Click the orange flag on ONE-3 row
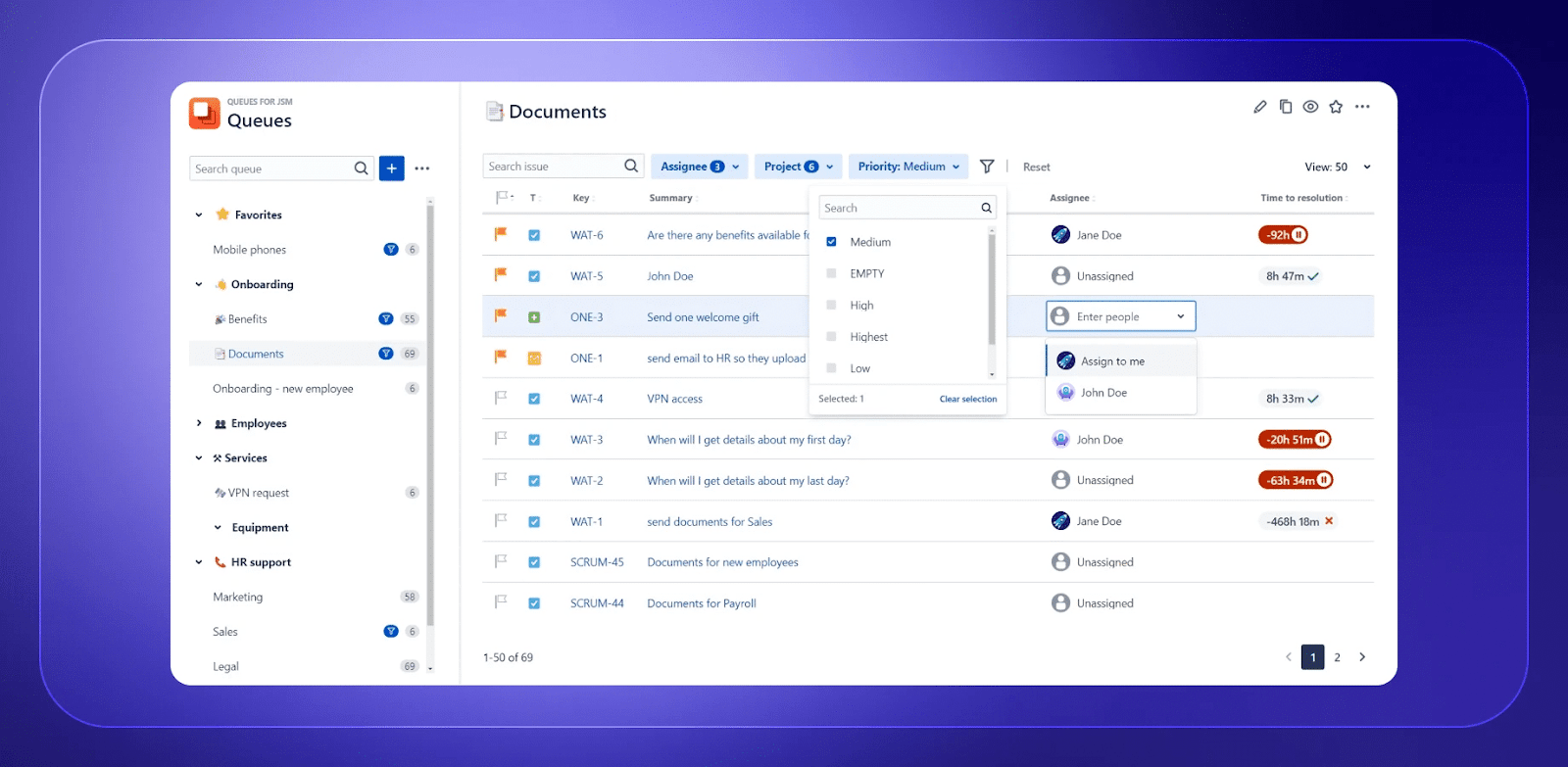 (501, 316)
